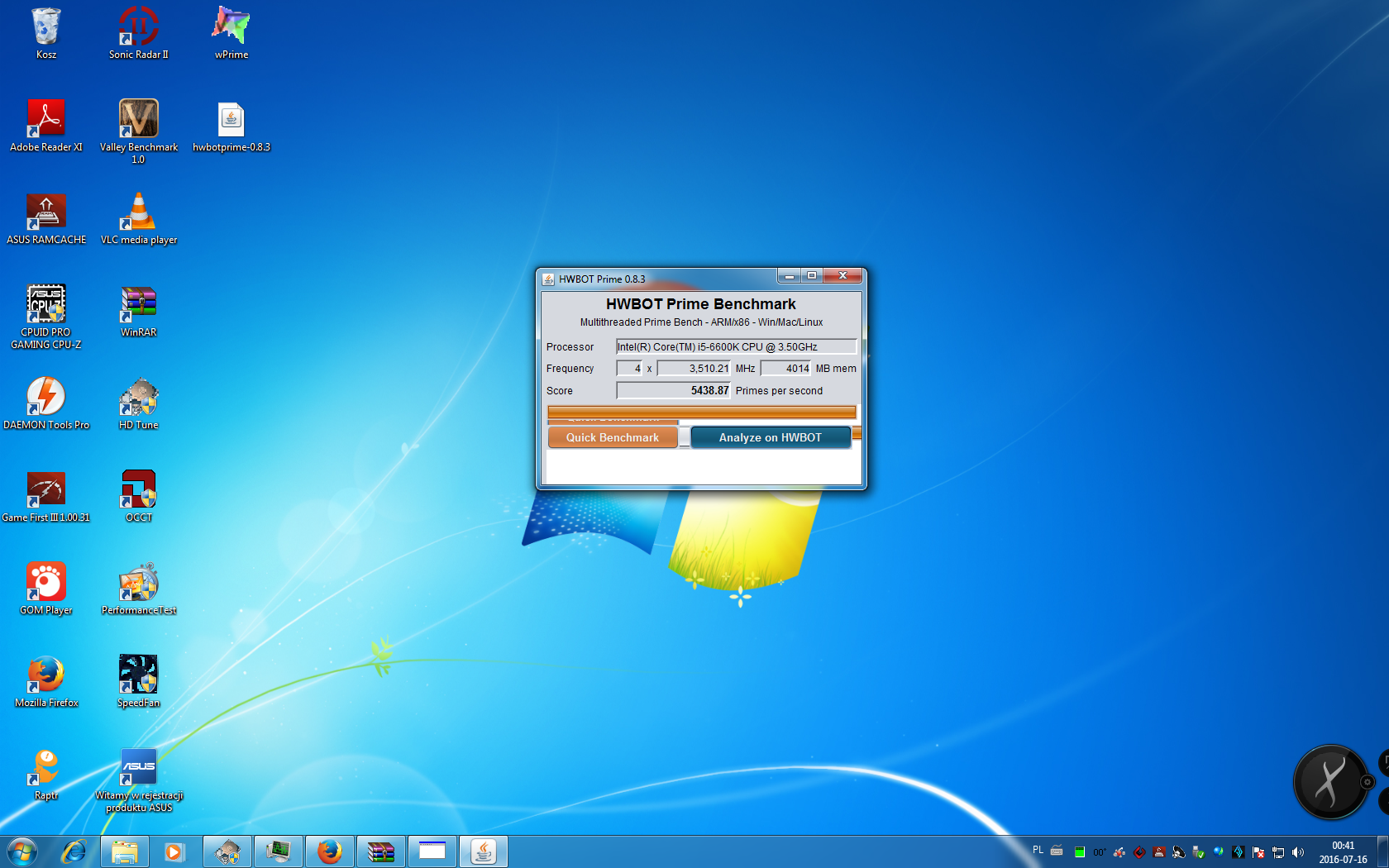Image resolution: width=1389 pixels, height=868 pixels.
Task: Launch DAEMON Tools Pro shortcut
Action: pyautogui.click(x=46, y=403)
